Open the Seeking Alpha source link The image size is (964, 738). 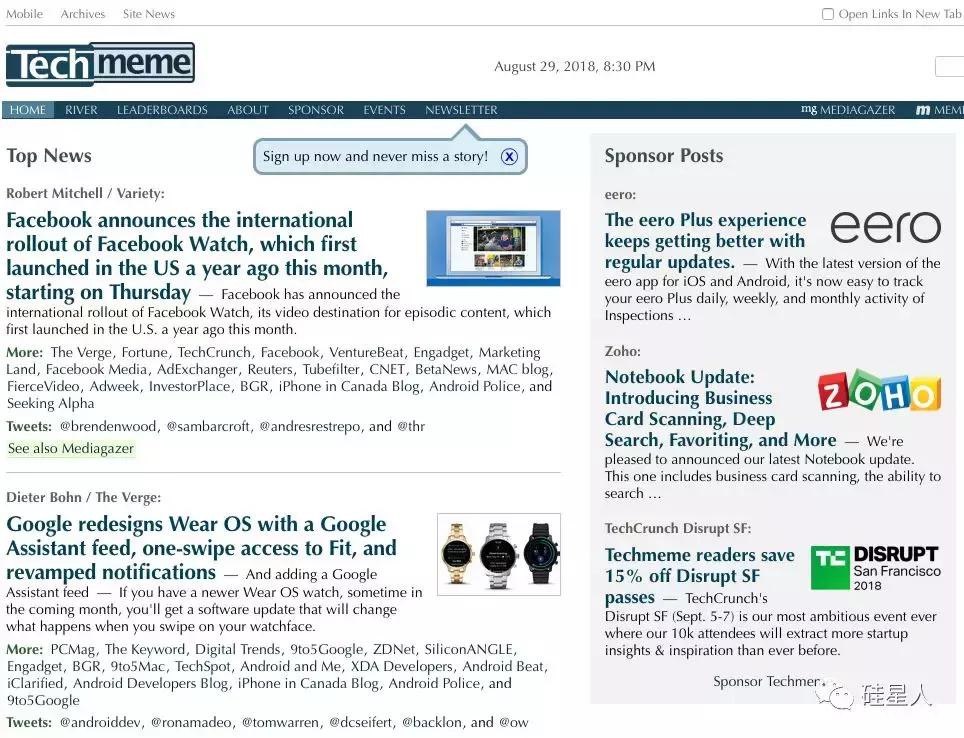click(x=50, y=403)
